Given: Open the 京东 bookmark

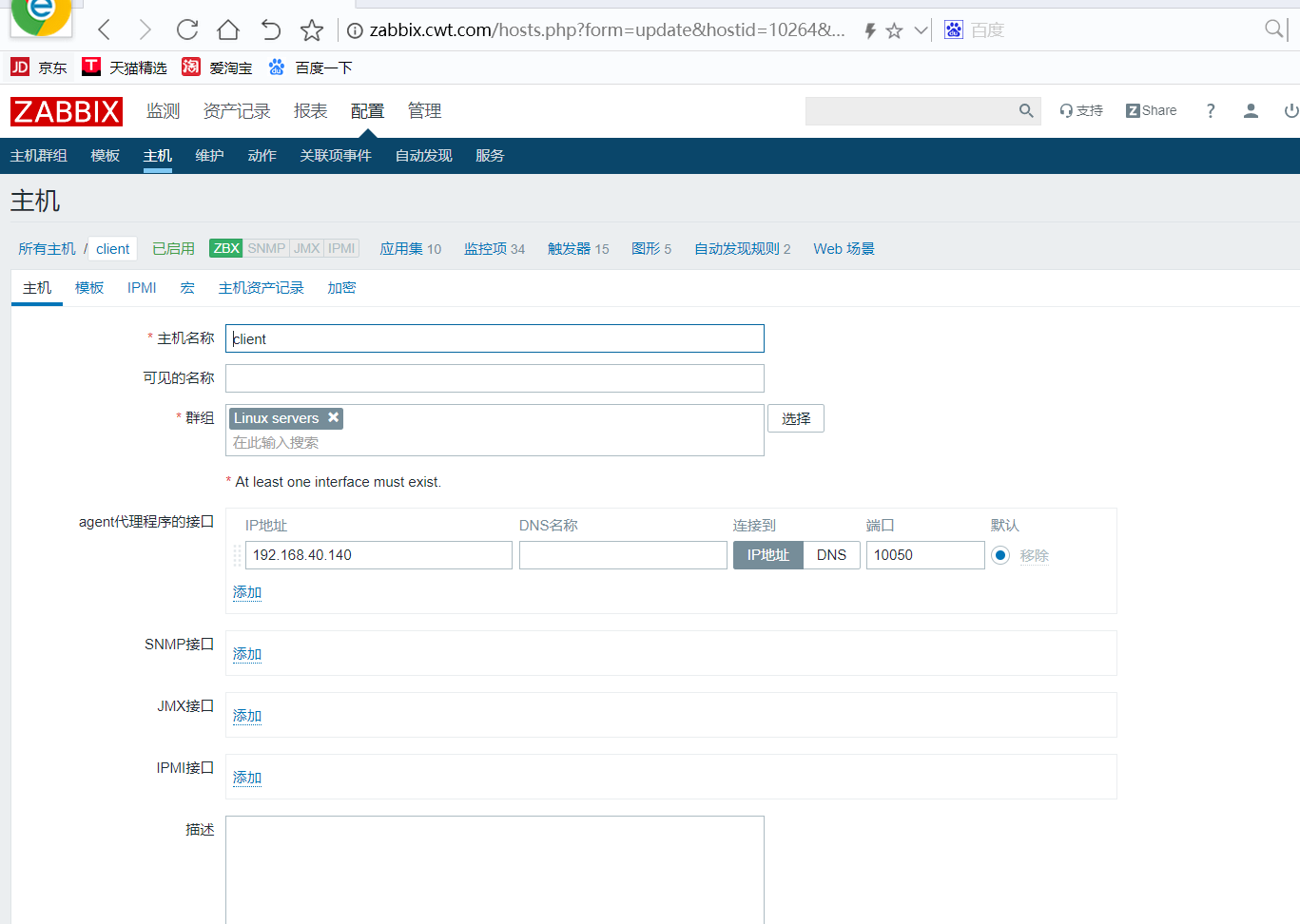Looking at the screenshot, I should [39, 67].
